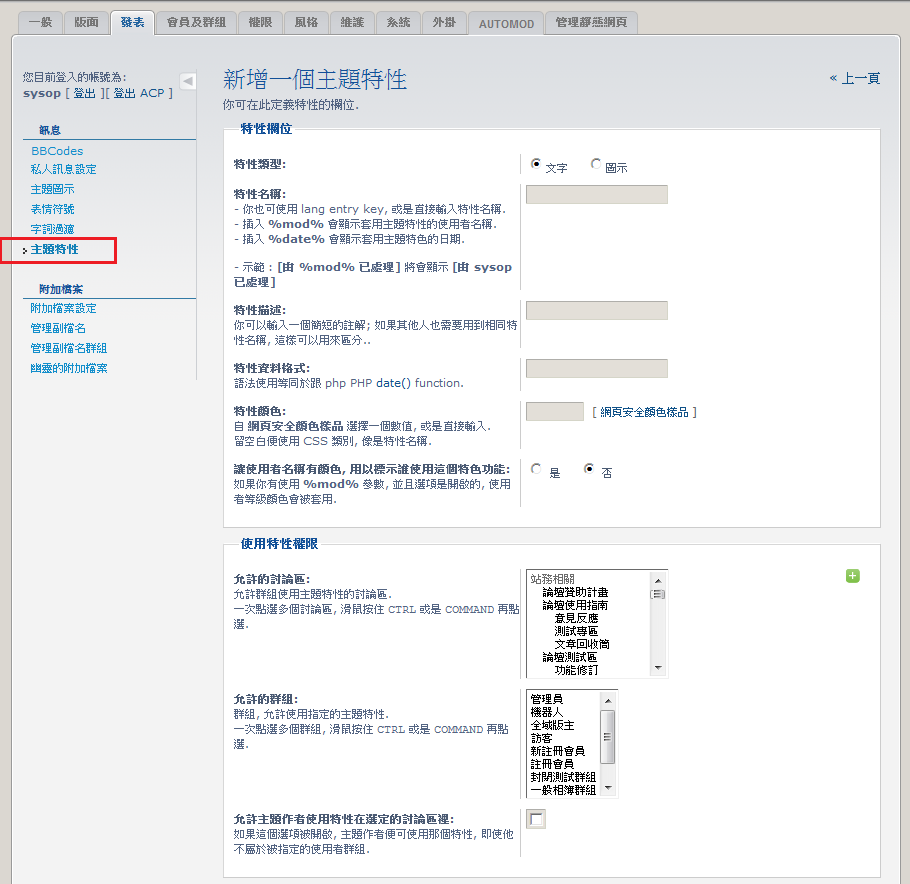Switch to the 會員及群組 tab
The image size is (910, 884).
tap(196, 22)
